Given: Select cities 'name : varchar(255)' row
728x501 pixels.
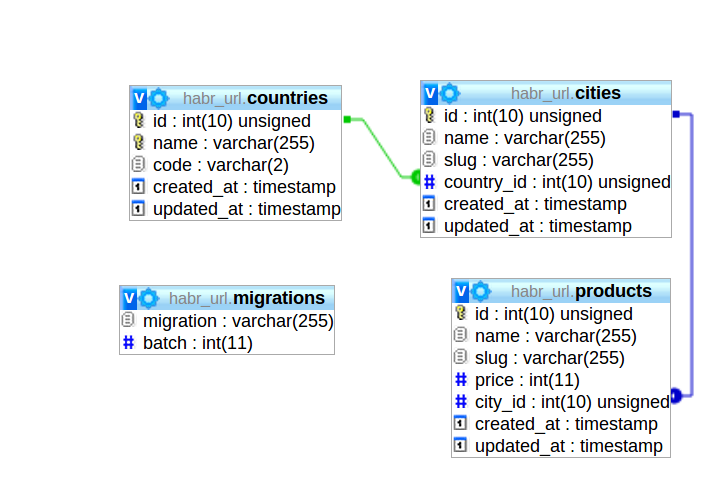Looking at the screenshot, I should pyautogui.click(x=546, y=138).
